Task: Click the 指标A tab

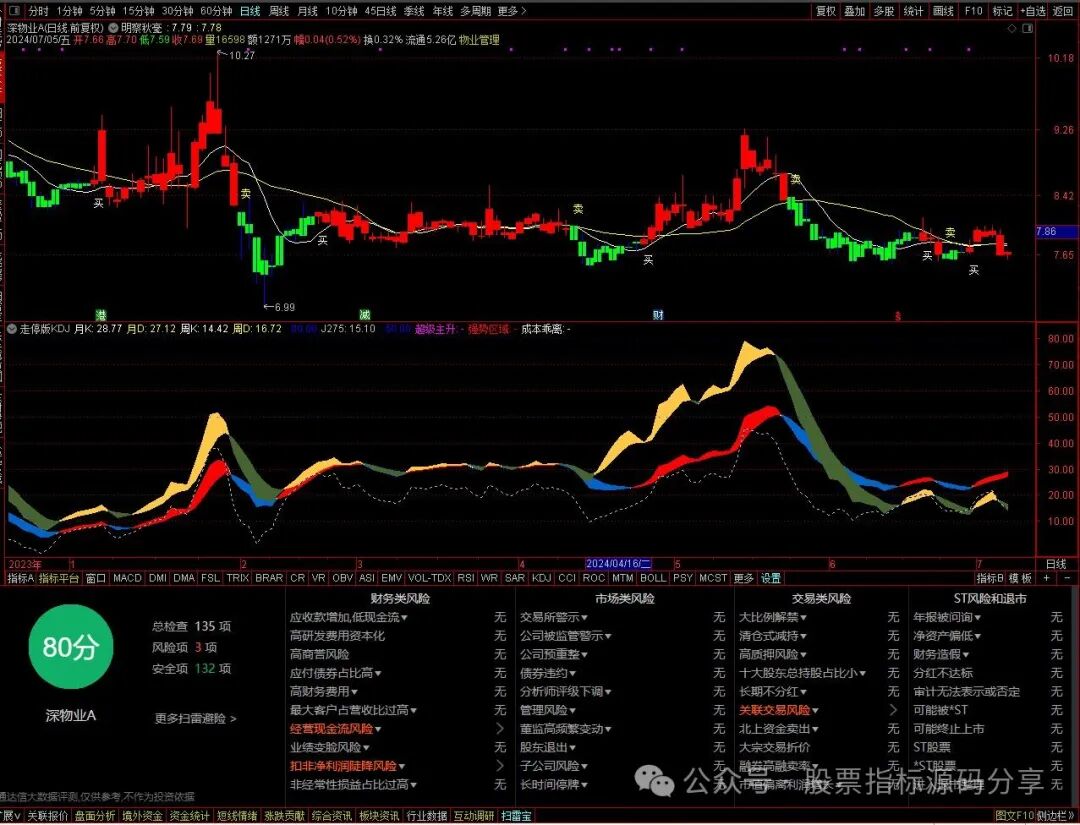Action: [x=21, y=578]
